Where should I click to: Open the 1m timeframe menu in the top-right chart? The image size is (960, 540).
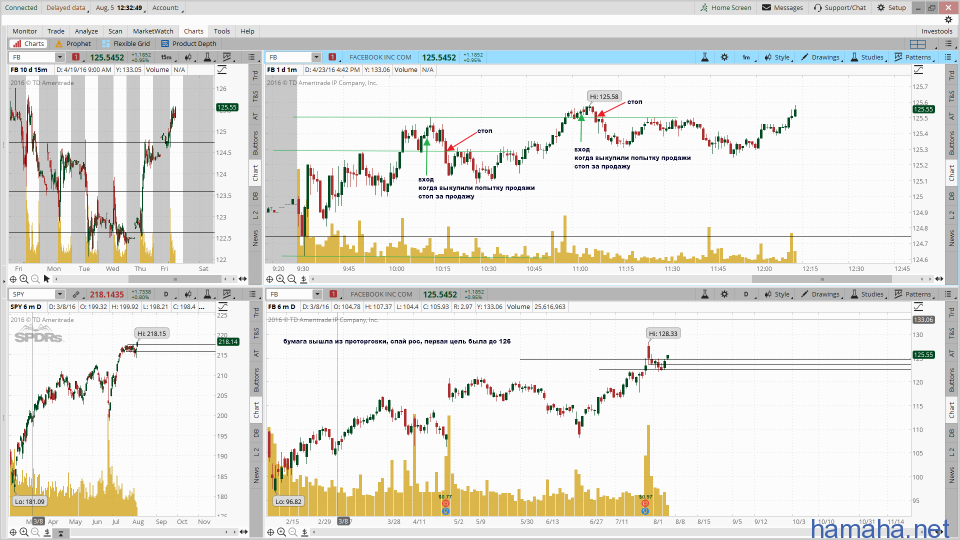coord(746,58)
